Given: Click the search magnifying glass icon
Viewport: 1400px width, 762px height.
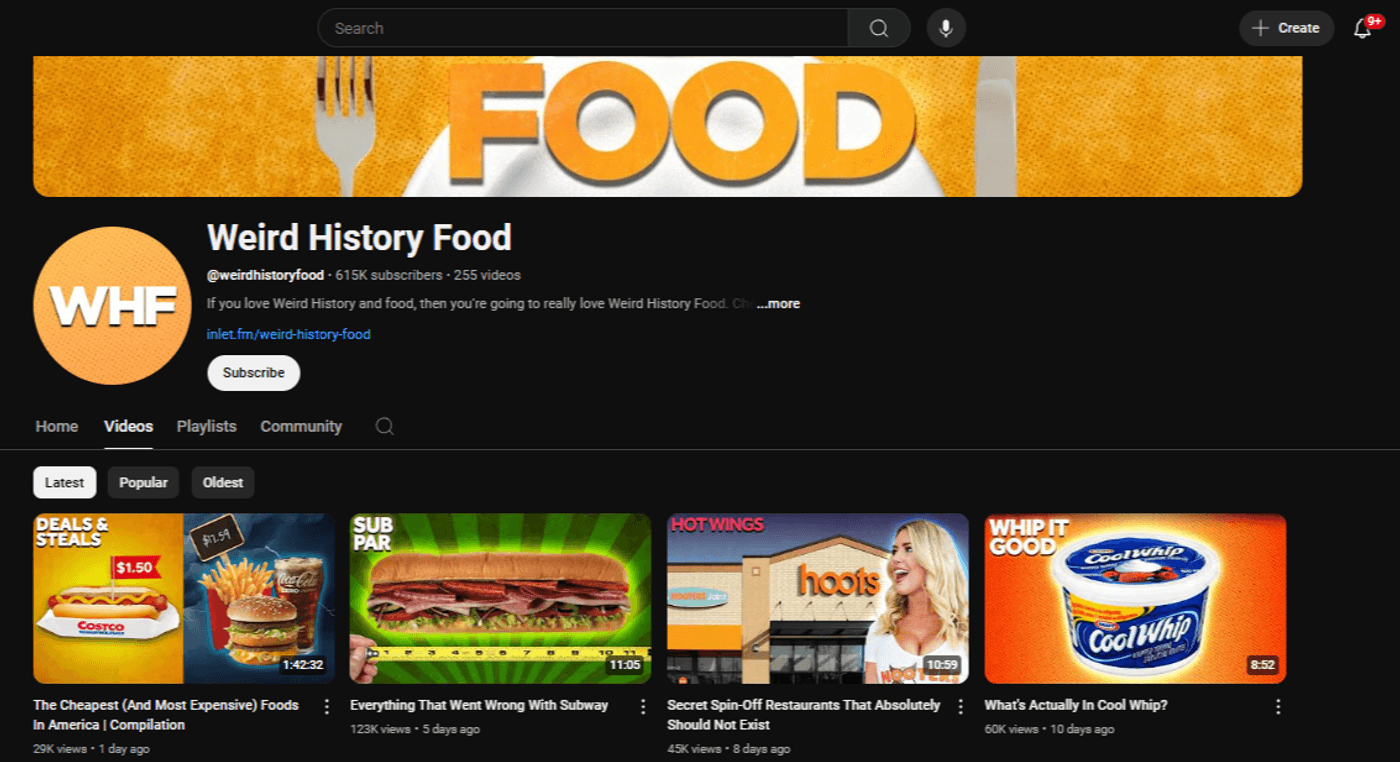Looking at the screenshot, I should (877, 28).
